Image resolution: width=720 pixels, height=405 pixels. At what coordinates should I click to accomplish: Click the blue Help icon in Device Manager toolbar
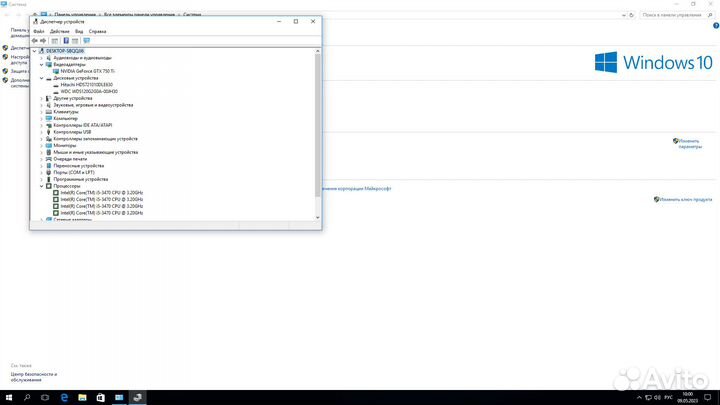[x=66, y=41]
